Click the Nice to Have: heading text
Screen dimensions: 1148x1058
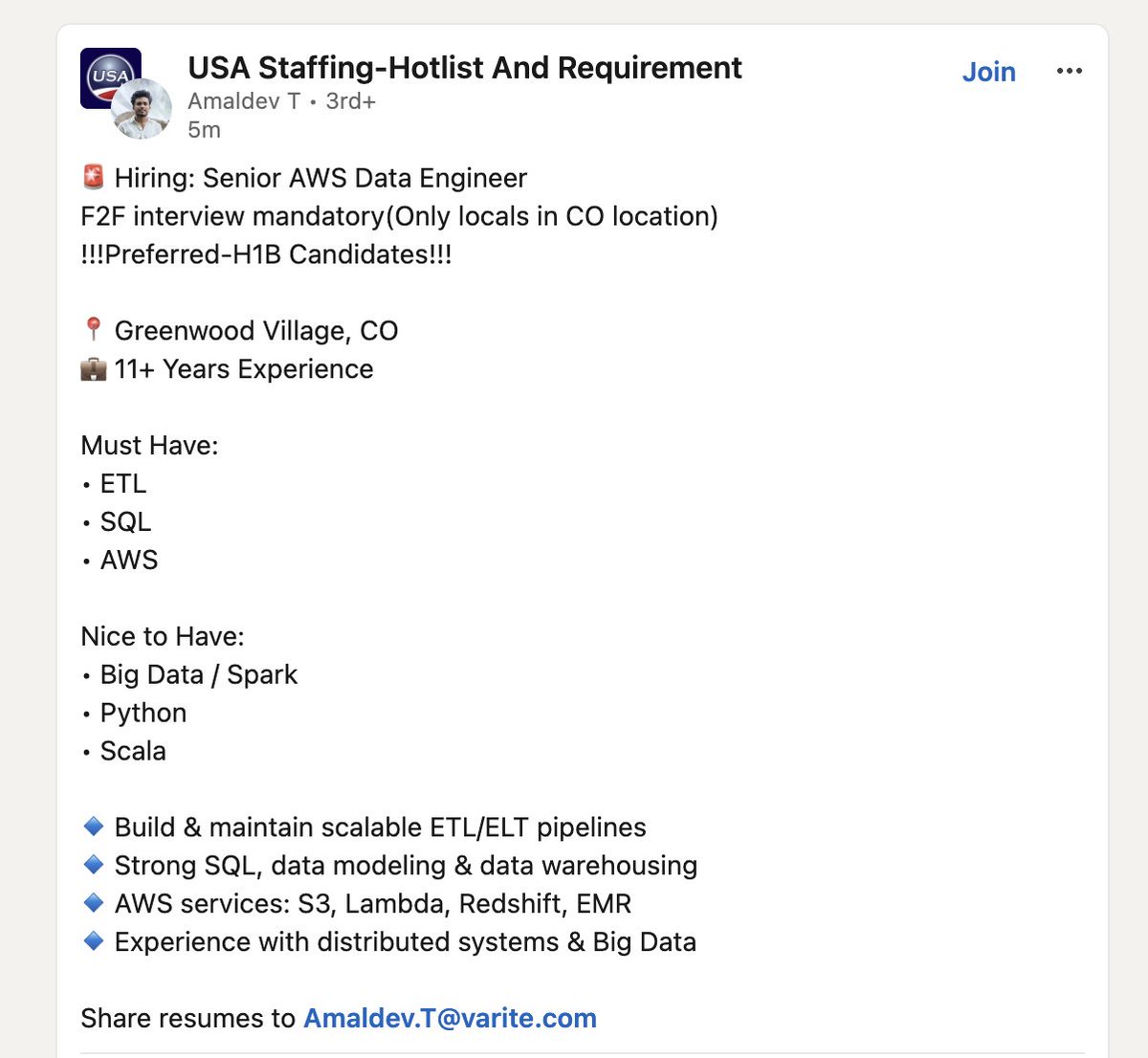coord(163,637)
